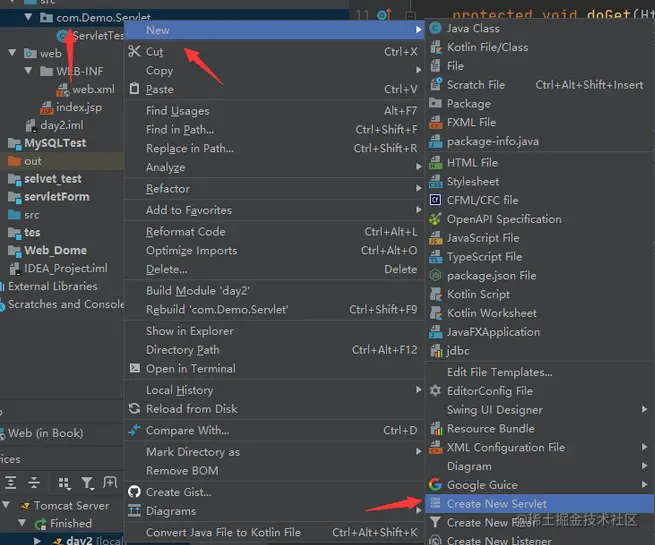
Task: Click the Create Gist GitHub icon
Action: tap(134, 492)
